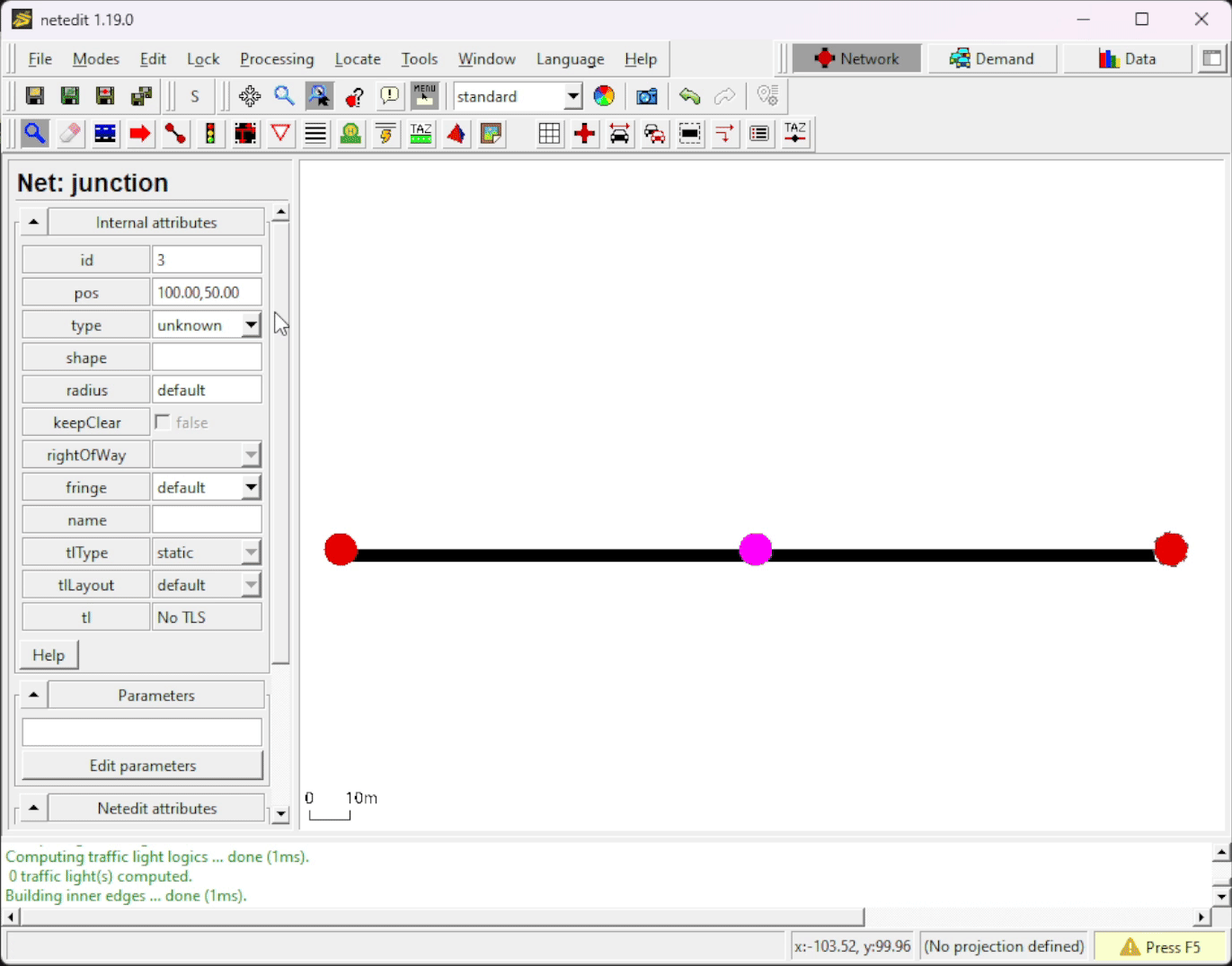
Task: Switch to the Demand supermode
Action: click(x=992, y=59)
